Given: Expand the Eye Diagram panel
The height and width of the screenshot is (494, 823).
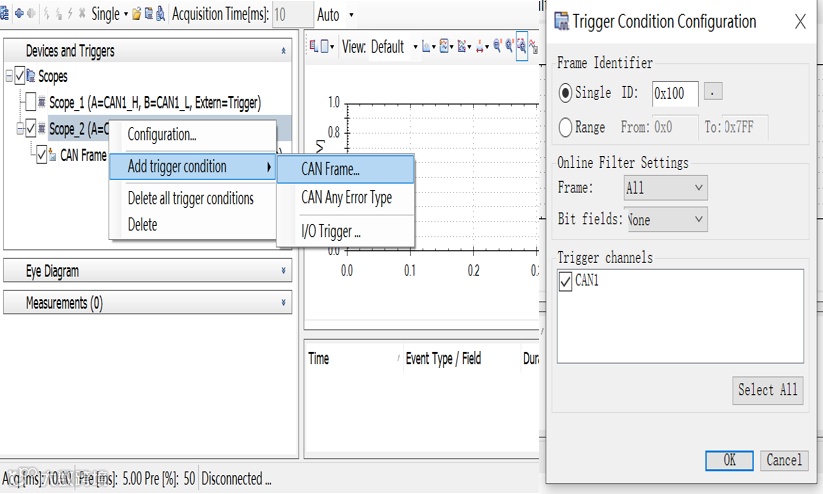Looking at the screenshot, I should click(283, 271).
